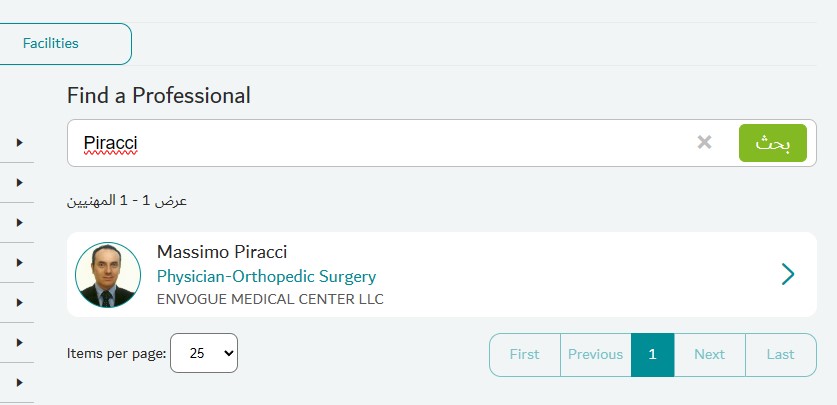Open Massimo Piracci's profile via the right chevron

click(x=787, y=274)
